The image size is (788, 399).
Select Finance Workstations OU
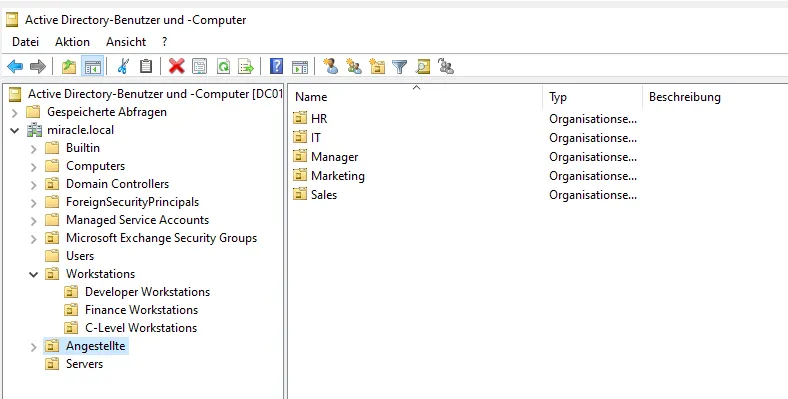[142, 310]
